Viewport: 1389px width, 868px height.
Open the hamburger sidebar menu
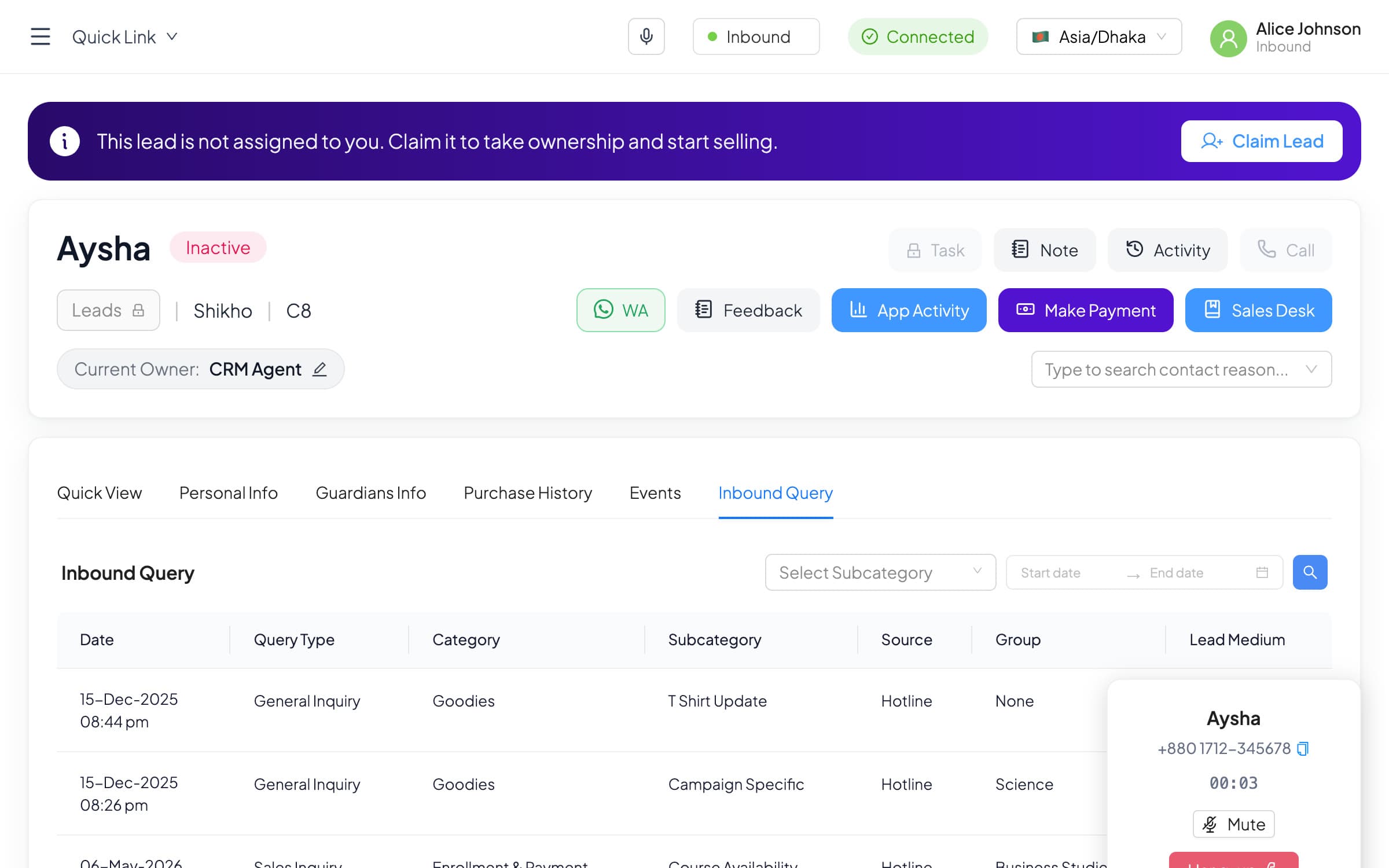41,36
